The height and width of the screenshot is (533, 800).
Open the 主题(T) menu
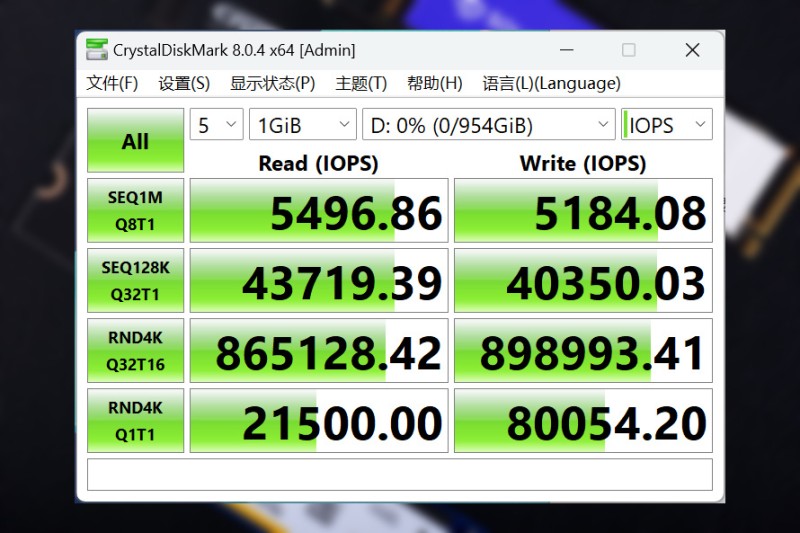point(361,83)
